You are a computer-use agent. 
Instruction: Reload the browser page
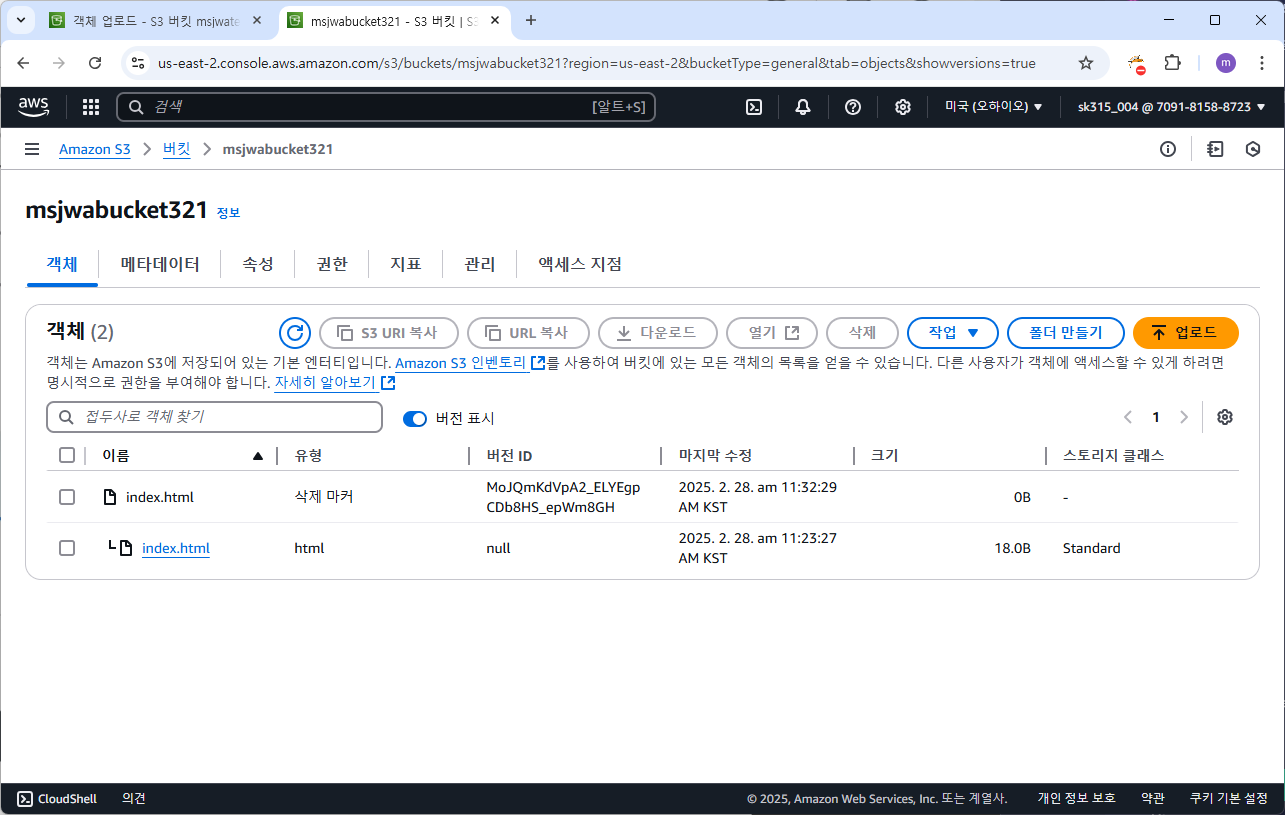click(95, 63)
